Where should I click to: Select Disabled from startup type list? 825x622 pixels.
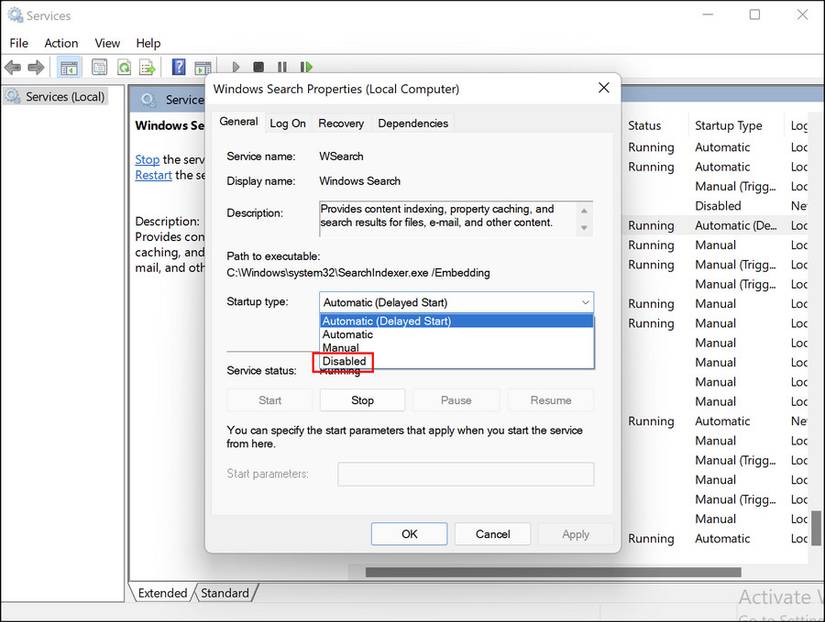click(344, 361)
